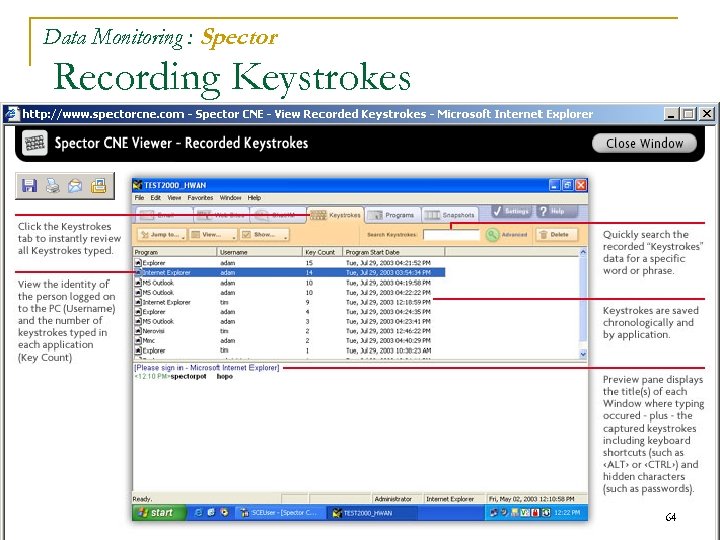Click the TEST2000_HWAN taskbar button
Screen dimensions: 720x540
[x=372, y=512]
